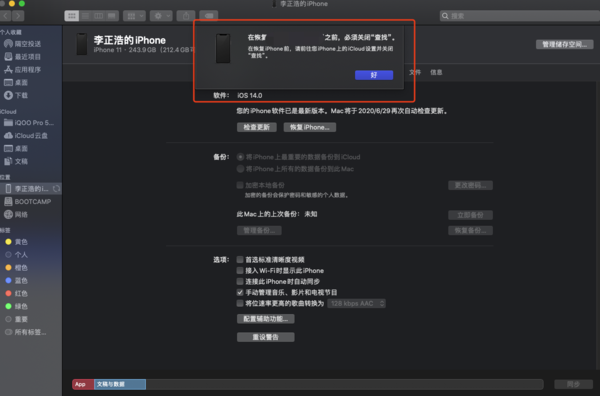Screen dimensions: 600x396
Task: Click the 更改密码 button
Action: [x=470, y=186]
